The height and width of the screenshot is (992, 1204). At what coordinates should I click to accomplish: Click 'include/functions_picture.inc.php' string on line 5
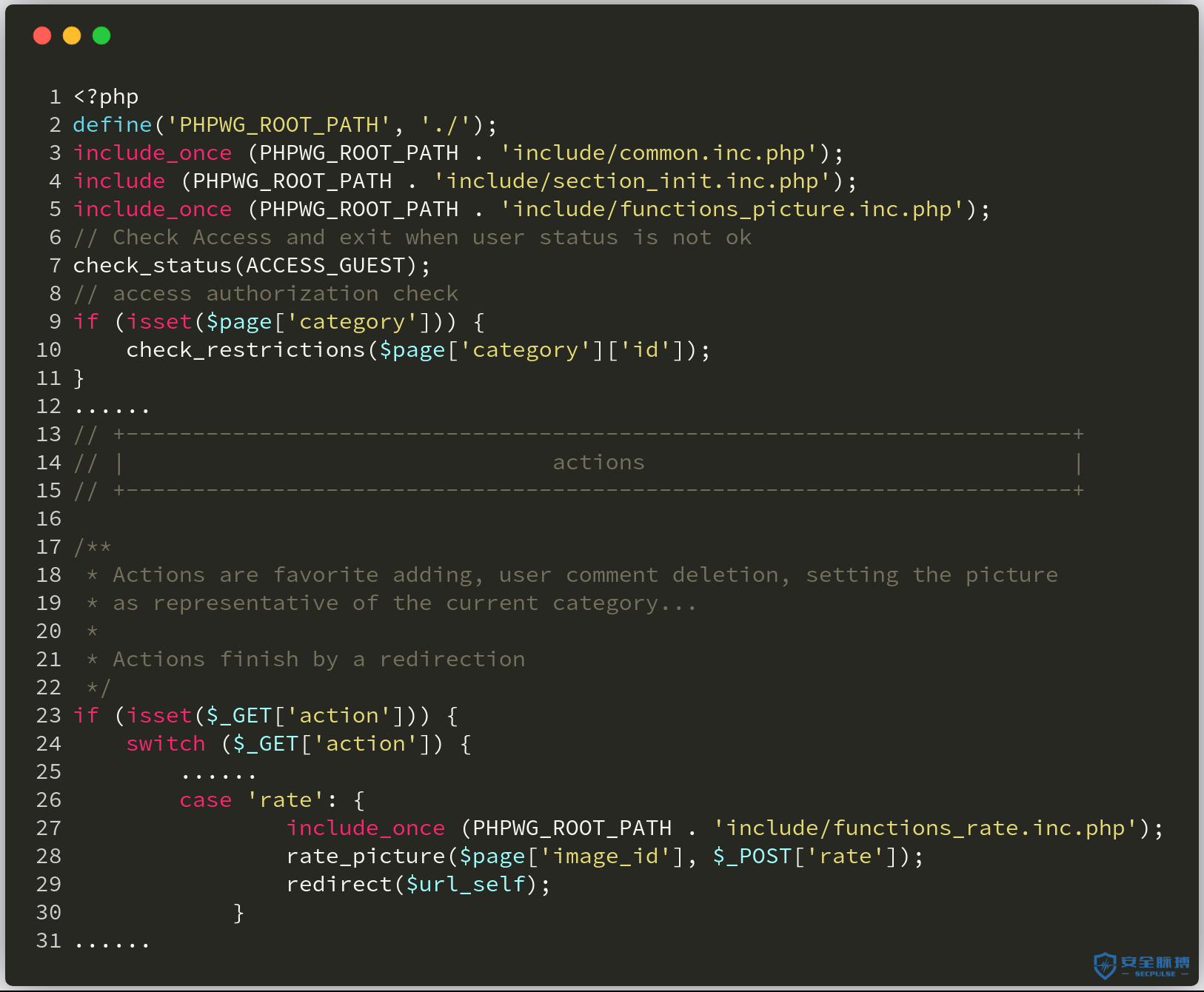732,209
